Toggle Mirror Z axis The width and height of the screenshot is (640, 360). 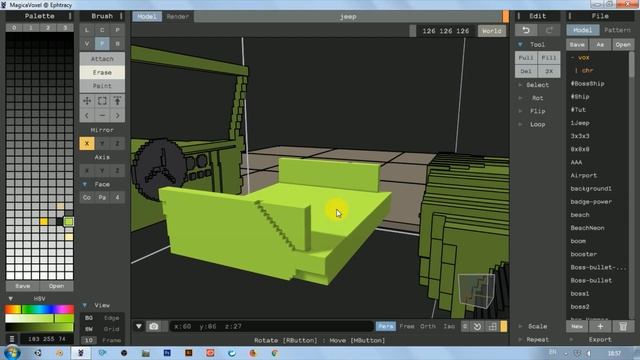[118, 143]
